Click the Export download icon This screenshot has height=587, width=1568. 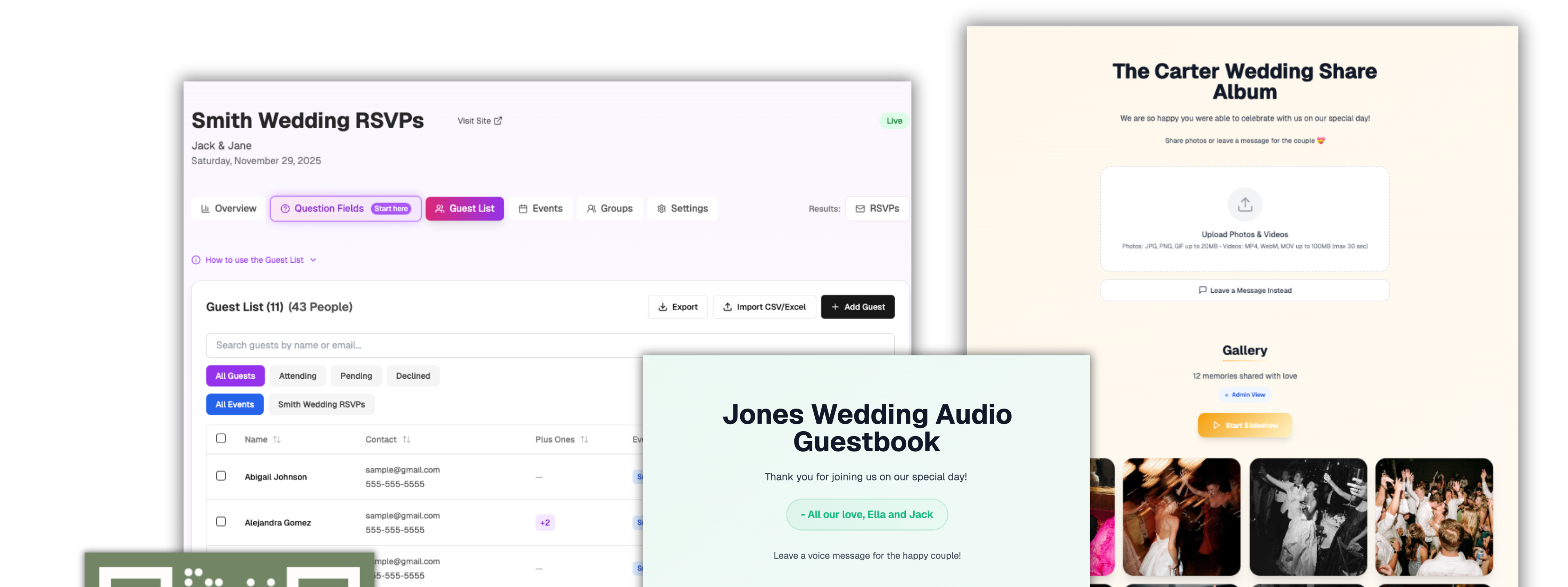coord(662,307)
